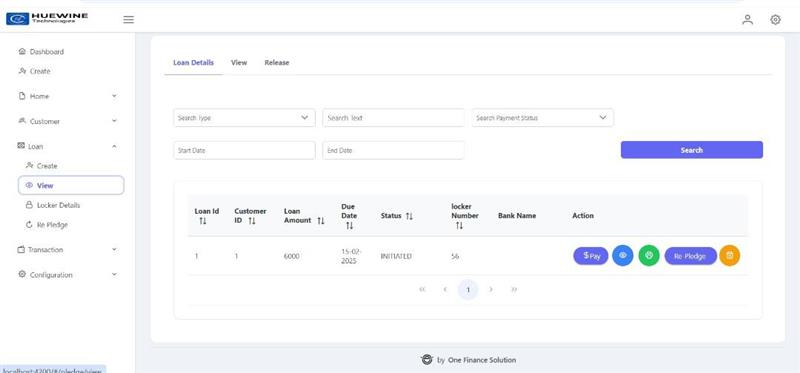Click the Start Date input field
This screenshot has height=373, width=800.
pos(244,151)
